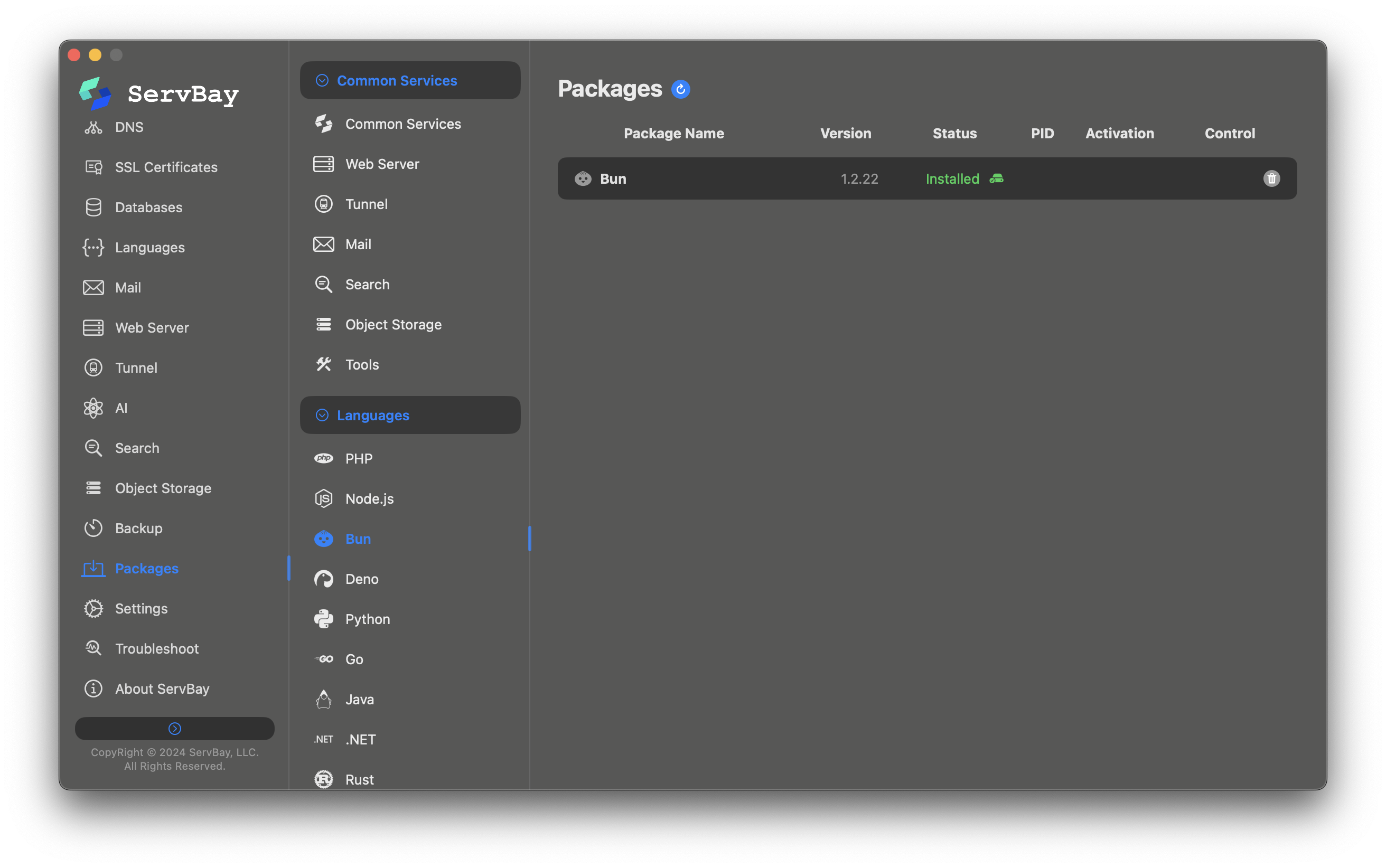Select Tools under Common Services
Image resolution: width=1386 pixels, height=868 pixels.
pyautogui.click(x=362, y=364)
